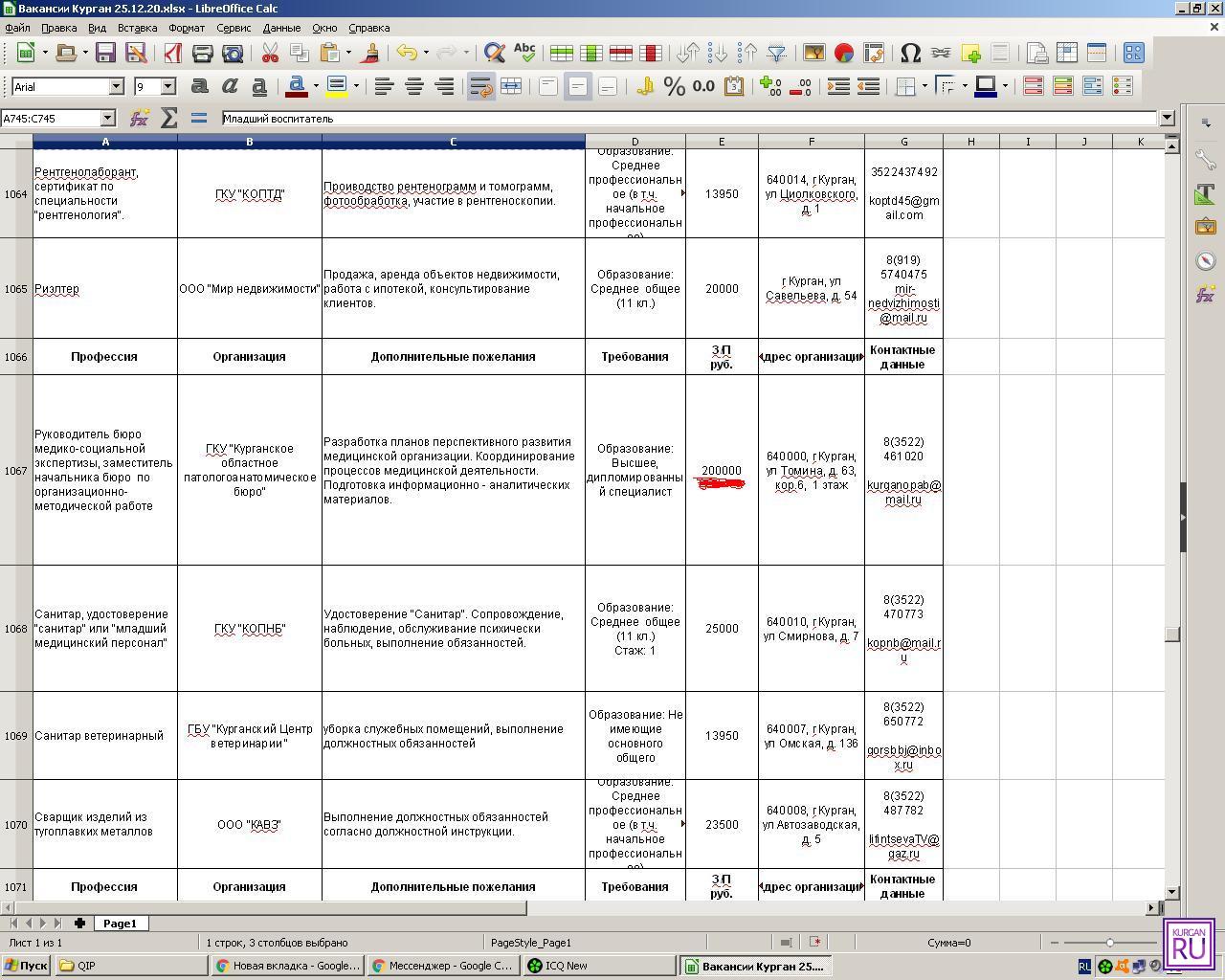Toggle print preview
1225x980 pixels.
pos(232,53)
